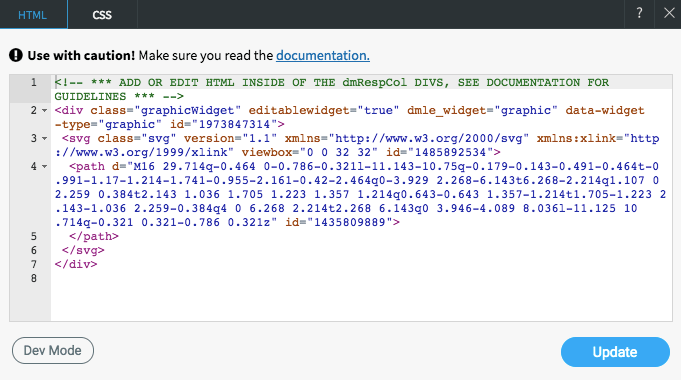Place cursor on the closing </svg> tag

pos(83,250)
